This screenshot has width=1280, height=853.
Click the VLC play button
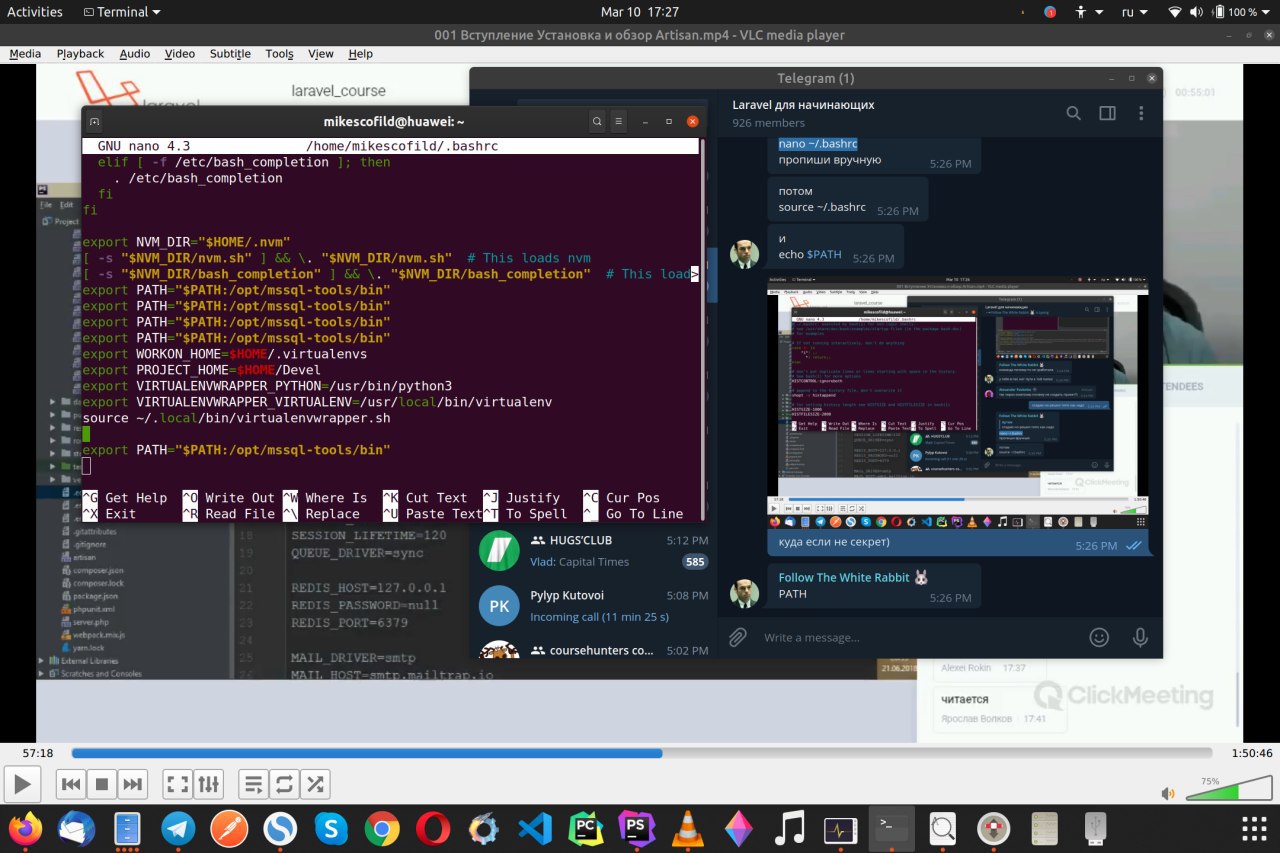(23, 784)
